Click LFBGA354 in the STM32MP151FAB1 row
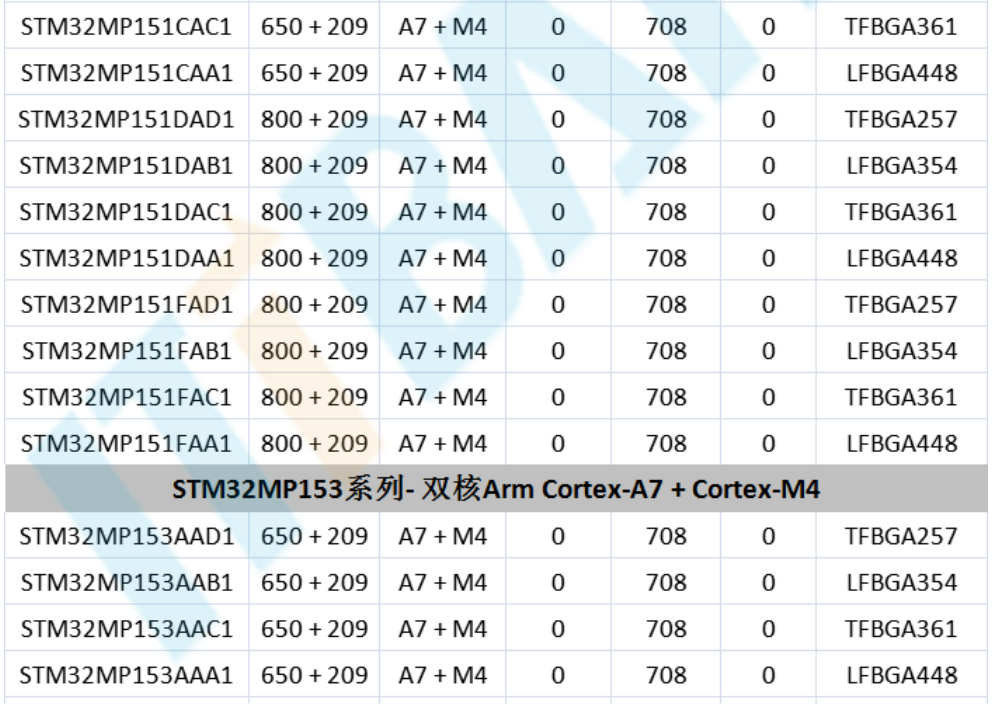The width and height of the screenshot is (993, 704). coord(901,351)
